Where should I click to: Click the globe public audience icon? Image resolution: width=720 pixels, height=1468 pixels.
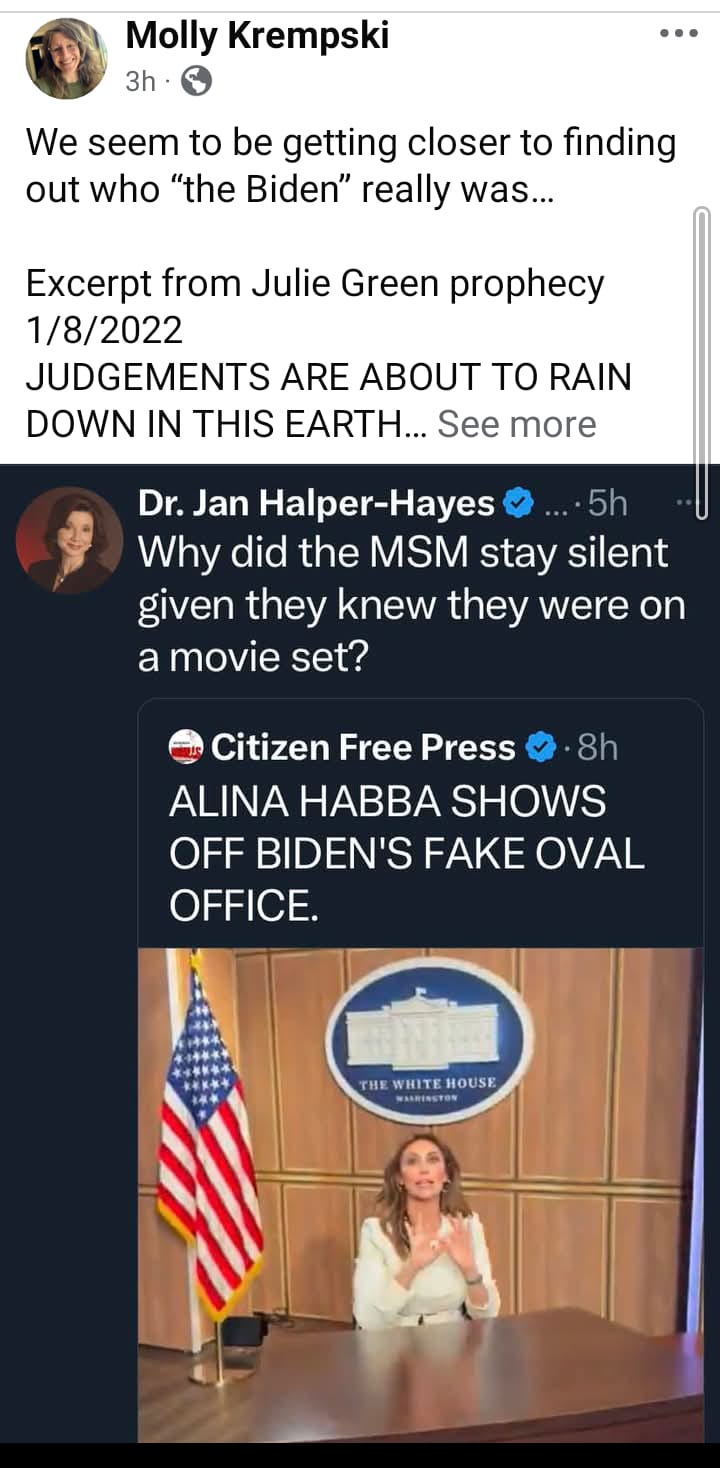[196, 82]
